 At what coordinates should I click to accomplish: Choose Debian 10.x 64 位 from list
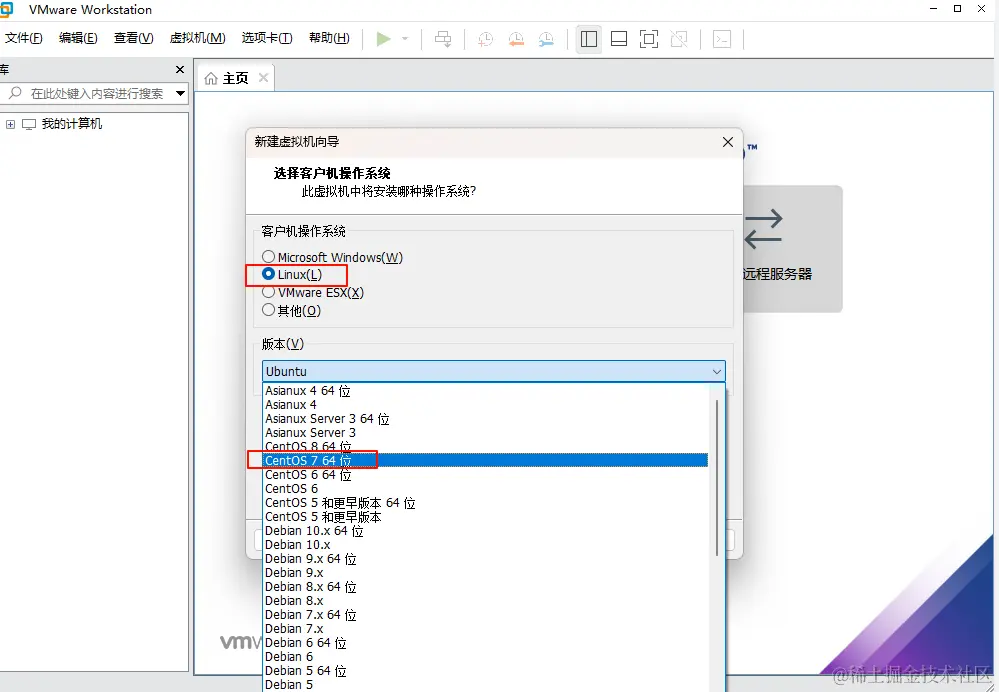(486, 531)
